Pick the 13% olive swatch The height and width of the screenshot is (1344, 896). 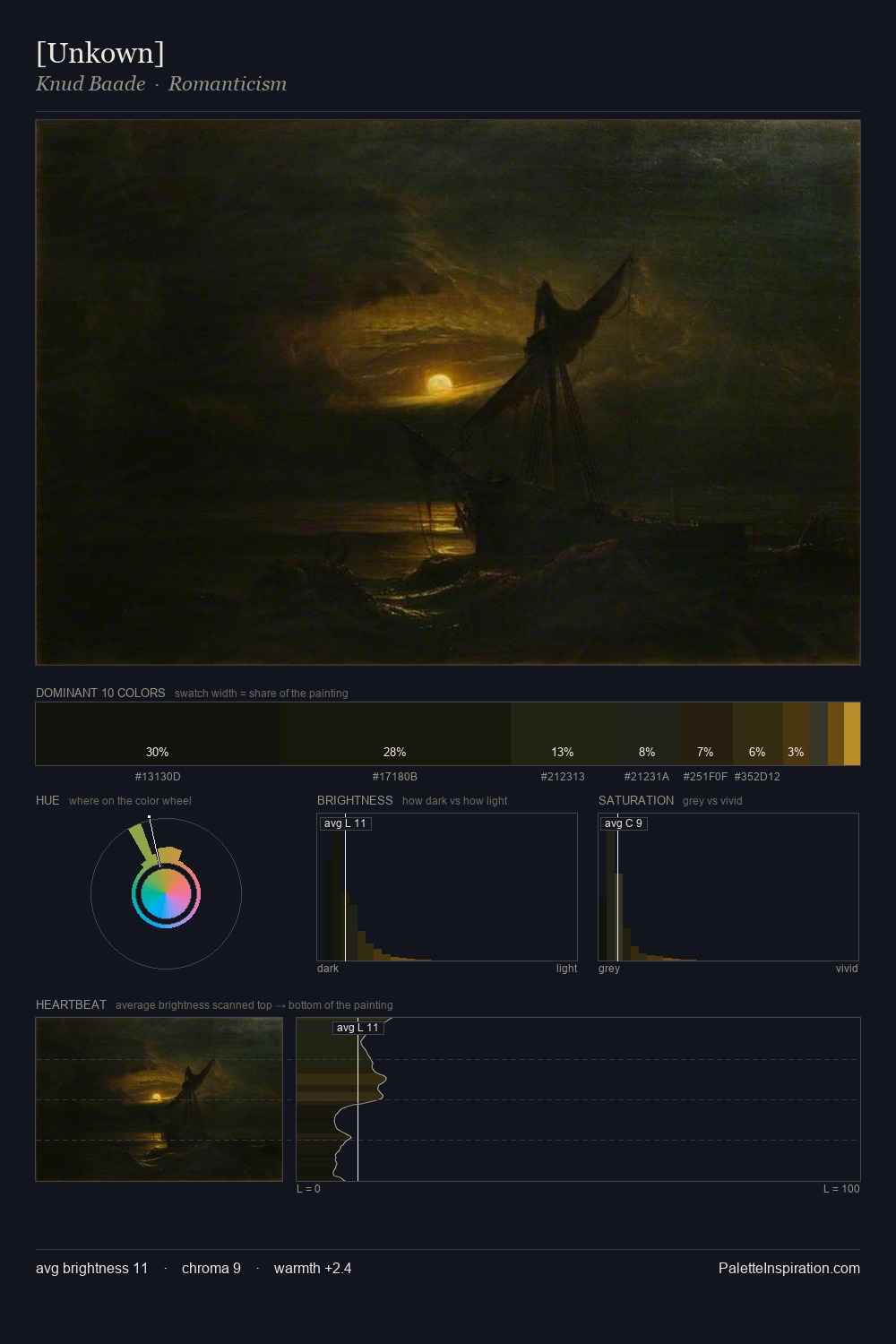[x=563, y=734]
